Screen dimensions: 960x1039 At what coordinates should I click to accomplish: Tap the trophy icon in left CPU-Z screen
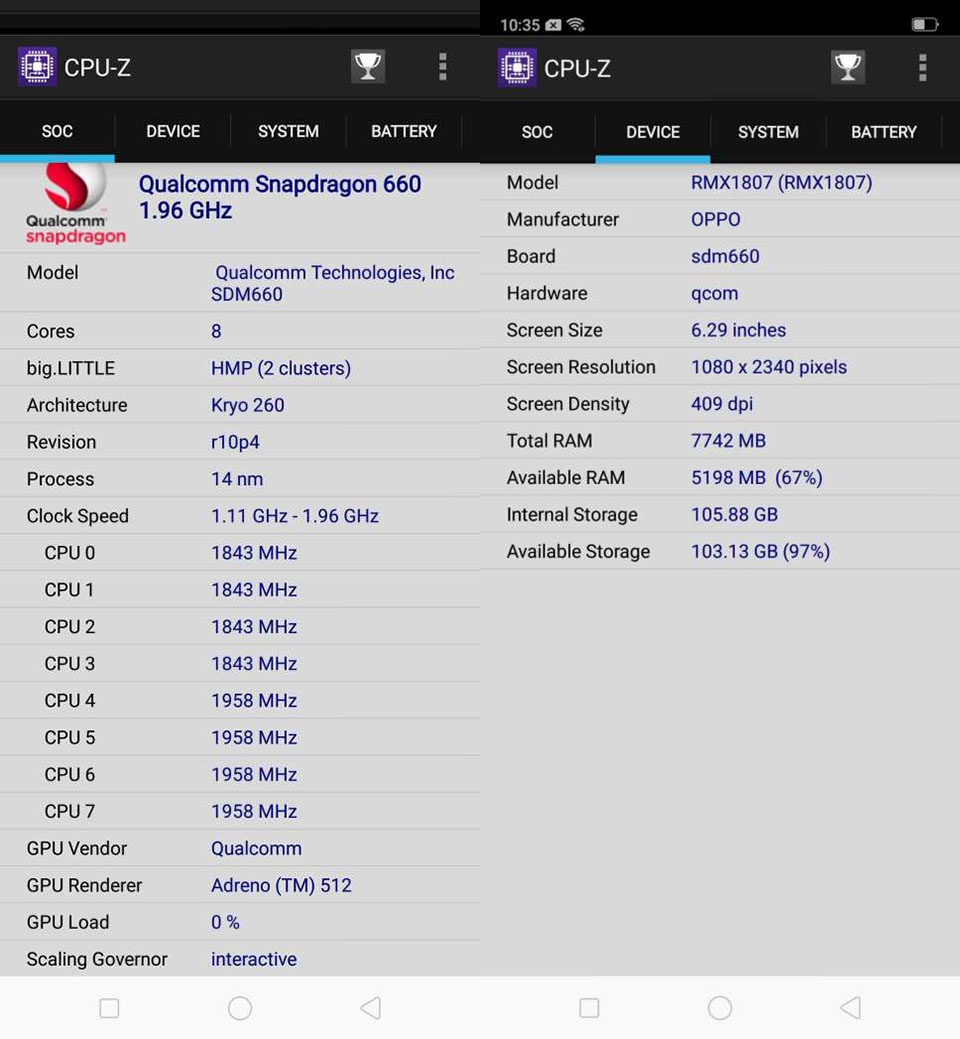tap(368, 66)
